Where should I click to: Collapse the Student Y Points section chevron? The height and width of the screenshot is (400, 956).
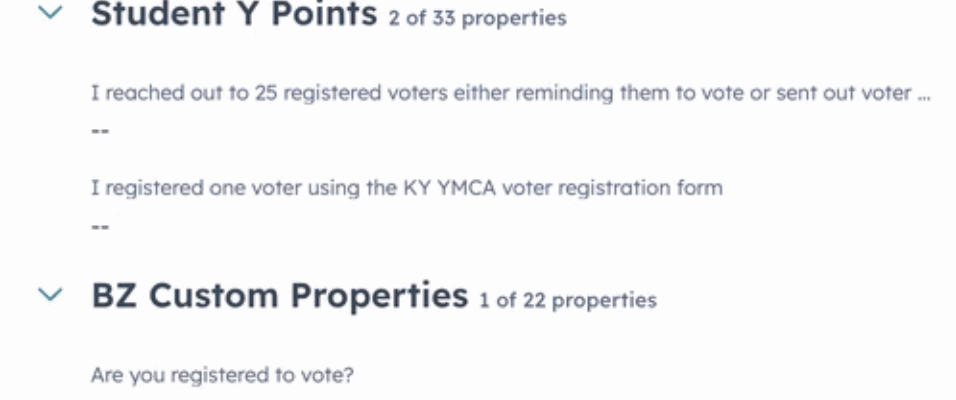coord(50,12)
